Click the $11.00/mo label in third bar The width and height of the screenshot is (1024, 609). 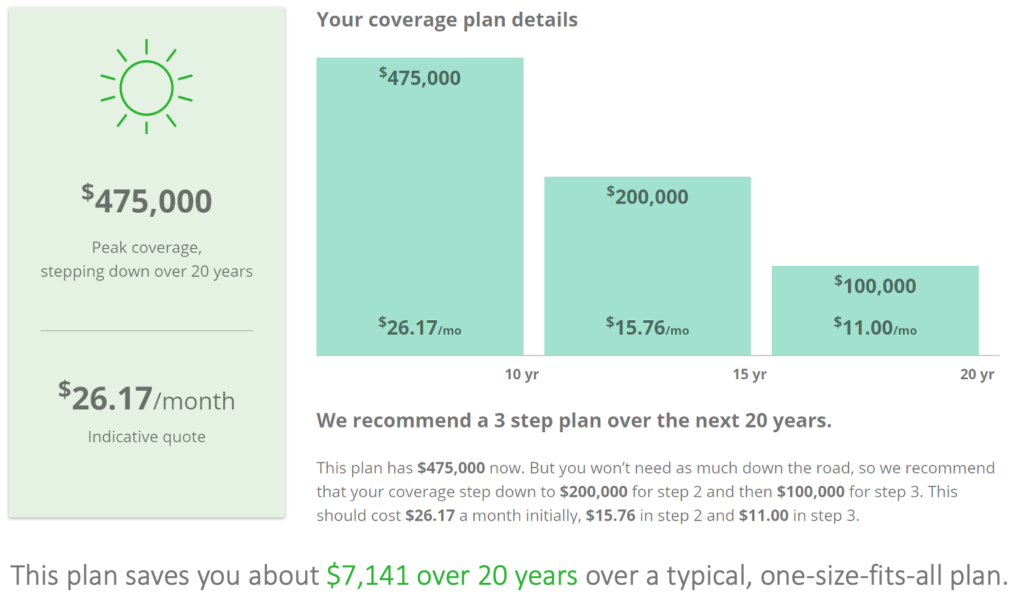875,326
